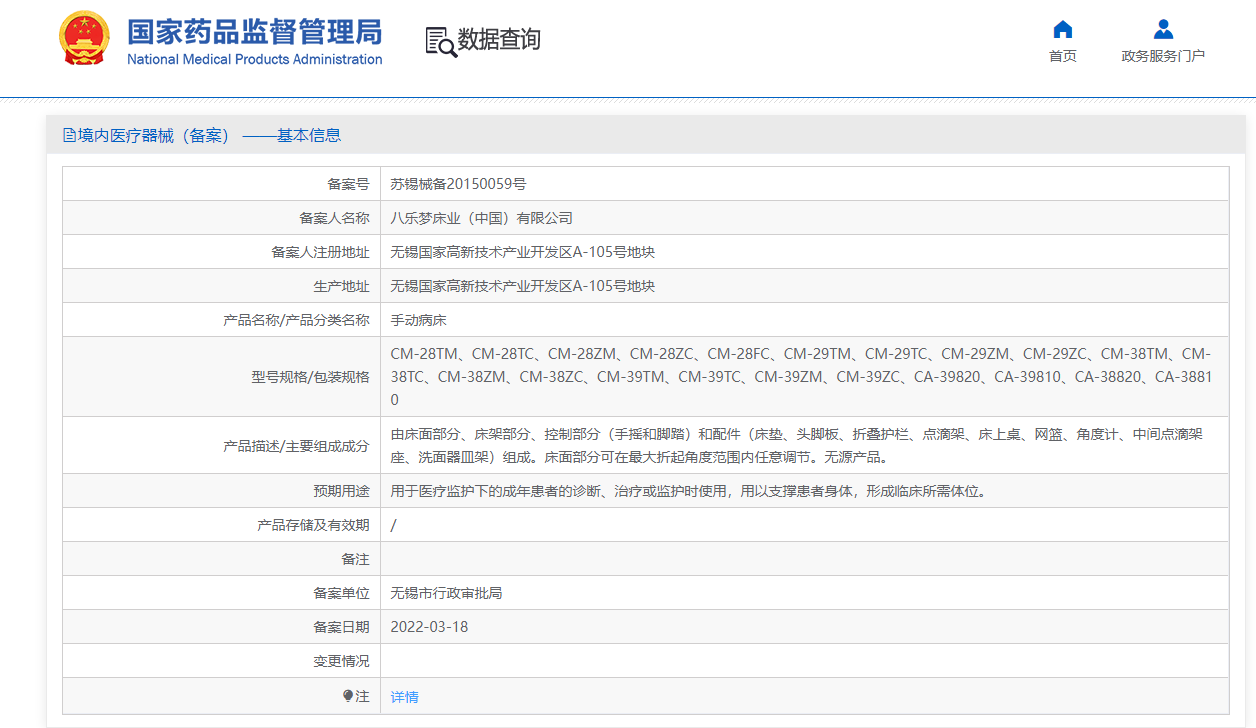
Task: Click the address value in 生产地址 row
Action: 523,286
